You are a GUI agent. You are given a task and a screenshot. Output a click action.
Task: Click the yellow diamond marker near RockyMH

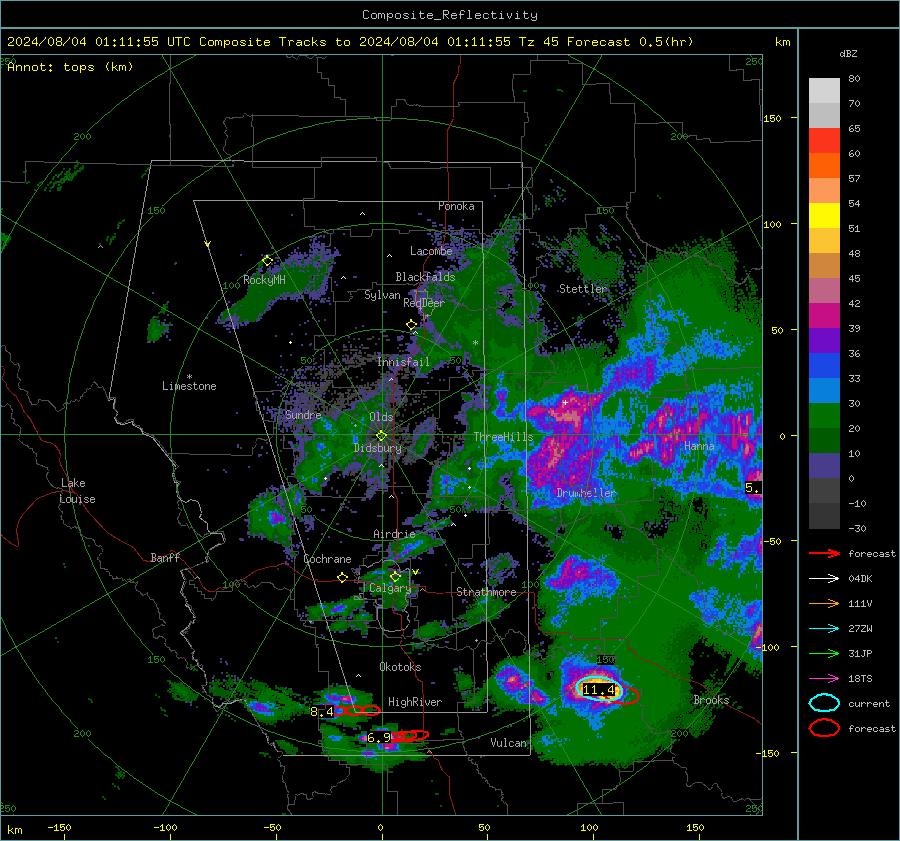[x=267, y=261]
